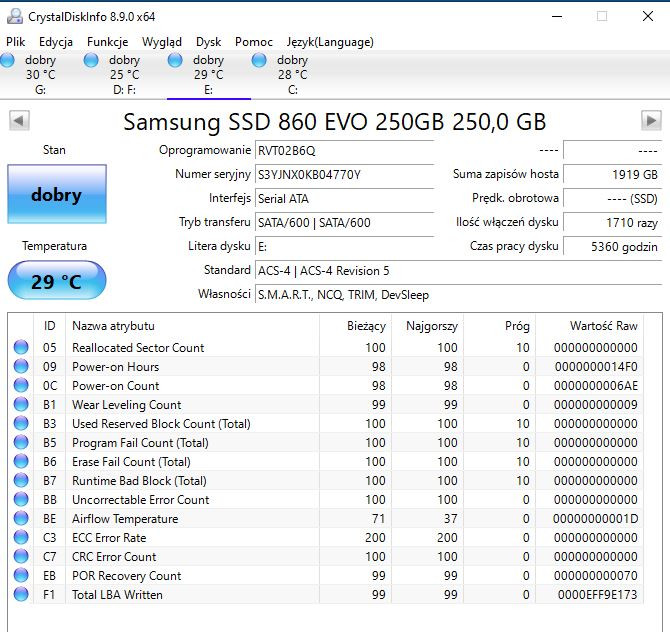
Task: Select the Wear Leveling Count row name
Action: 126,405
